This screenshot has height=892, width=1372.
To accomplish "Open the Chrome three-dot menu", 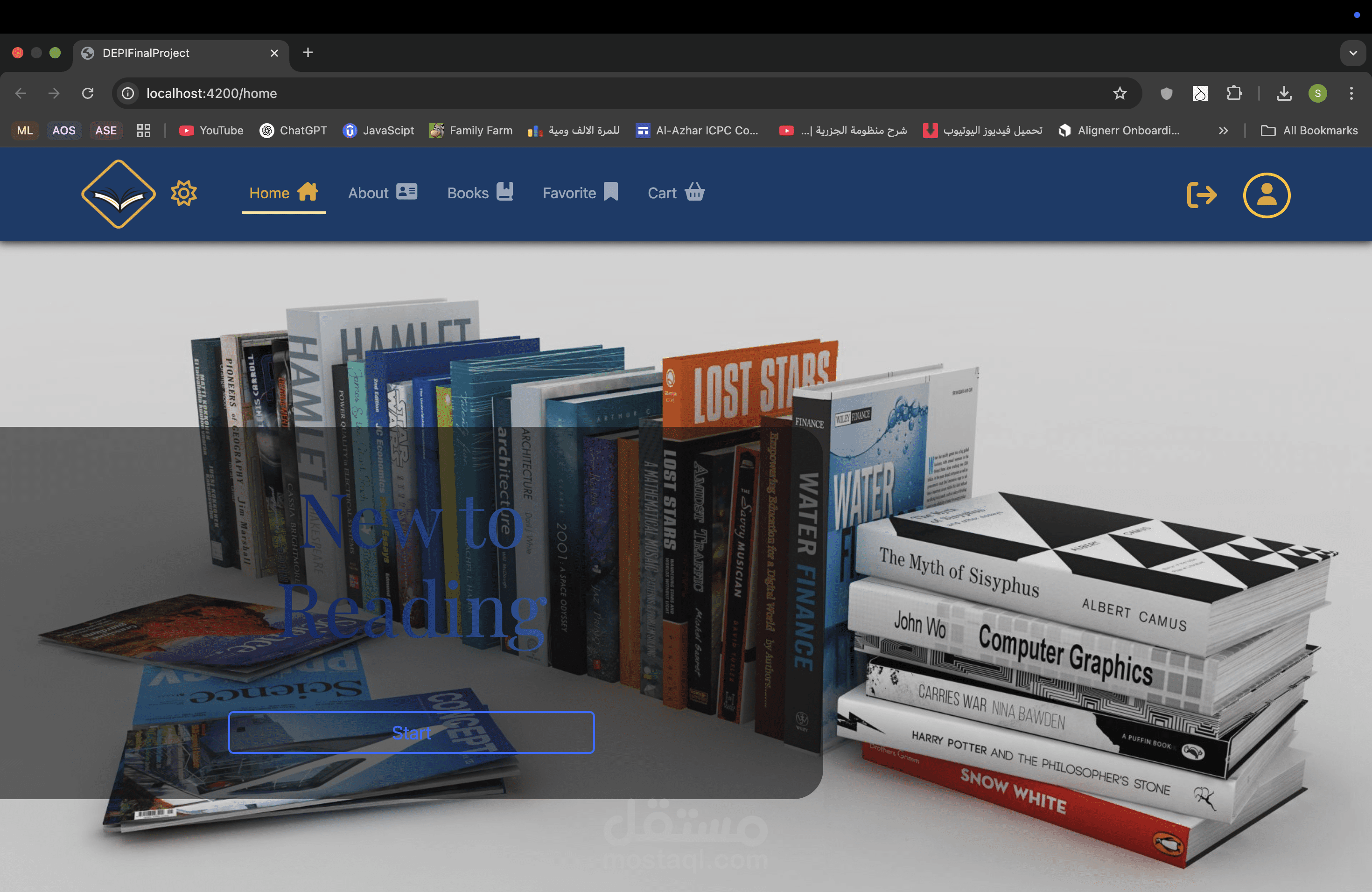I will click(1351, 93).
